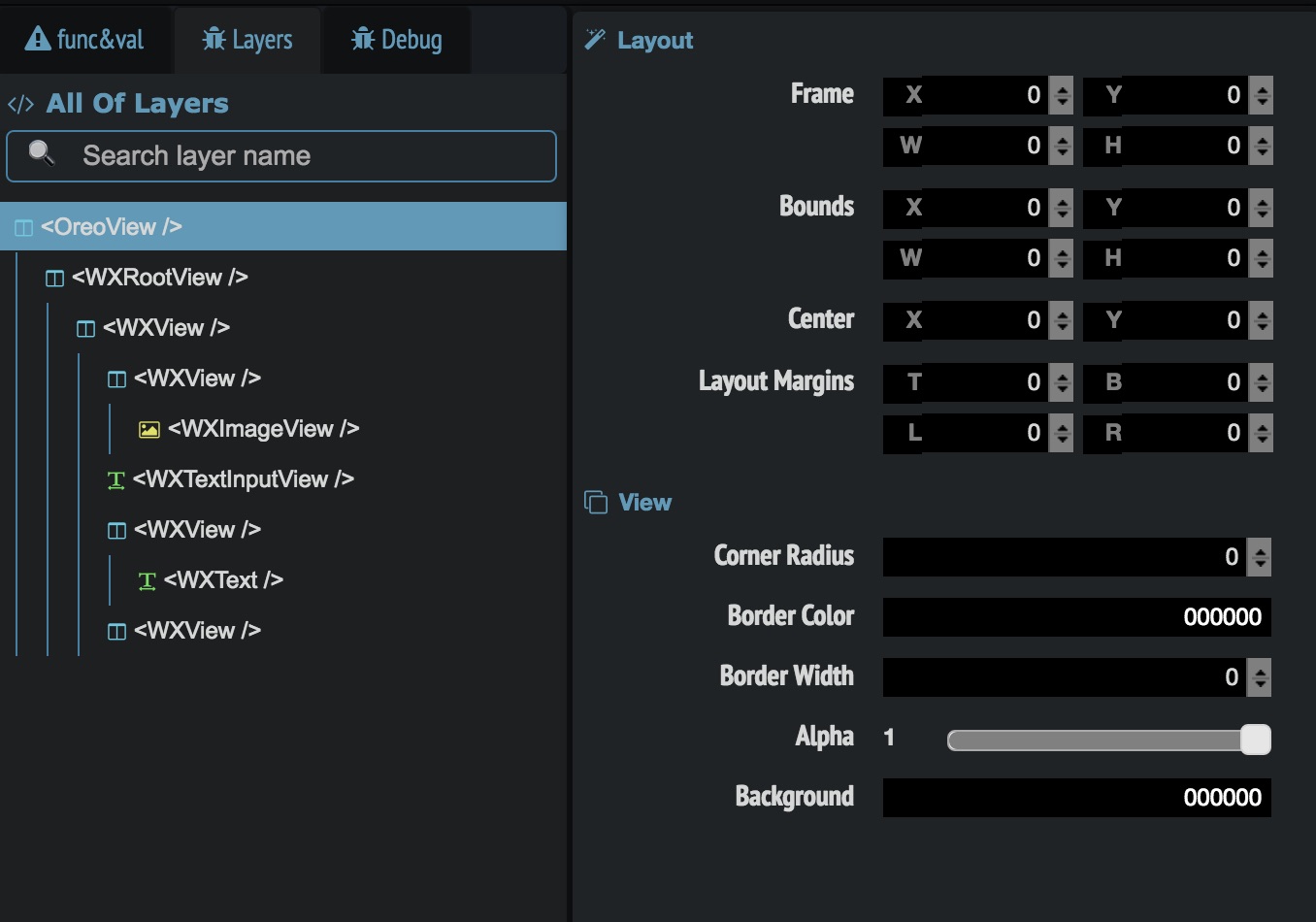1316x922 pixels.
Task: Click the WXRootView layer icon
Action: click(x=54, y=279)
